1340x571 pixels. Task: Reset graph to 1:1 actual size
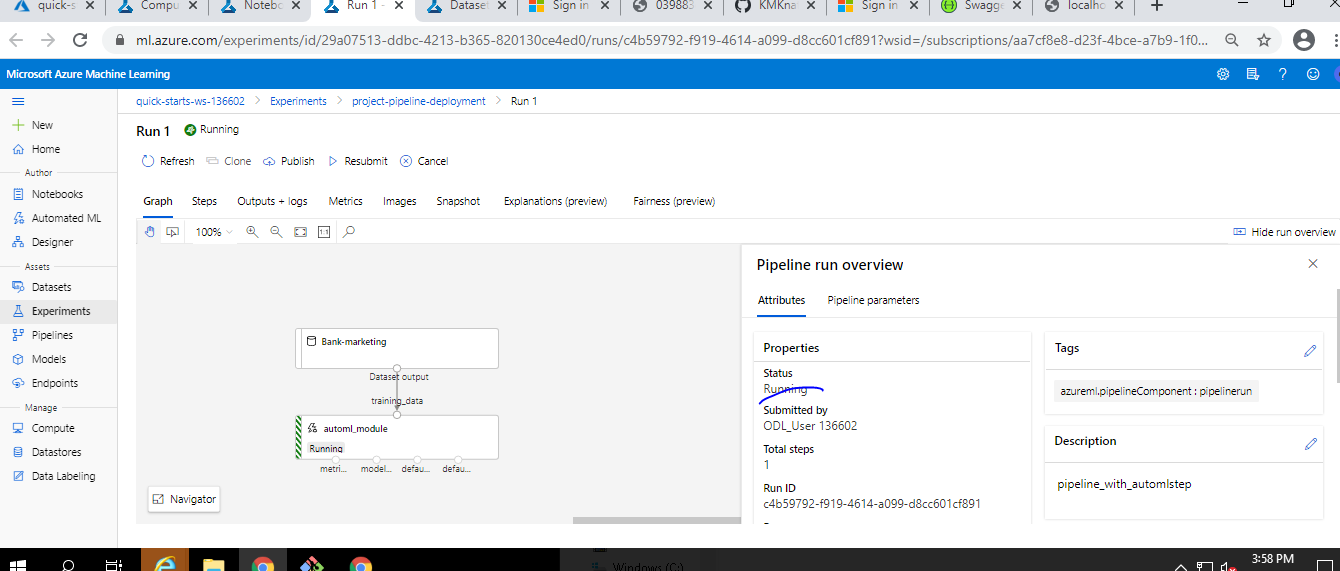324,231
